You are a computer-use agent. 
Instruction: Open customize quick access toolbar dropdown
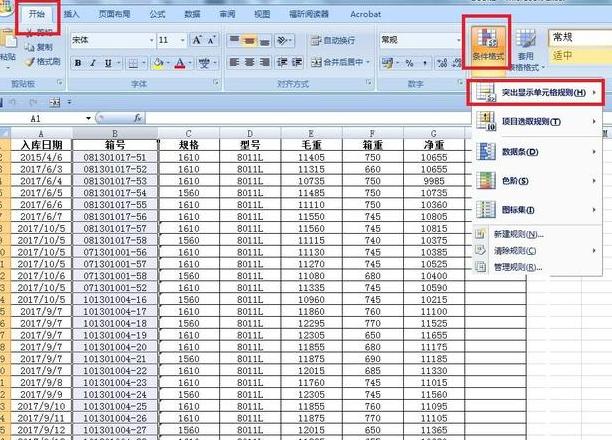click(x=69, y=102)
